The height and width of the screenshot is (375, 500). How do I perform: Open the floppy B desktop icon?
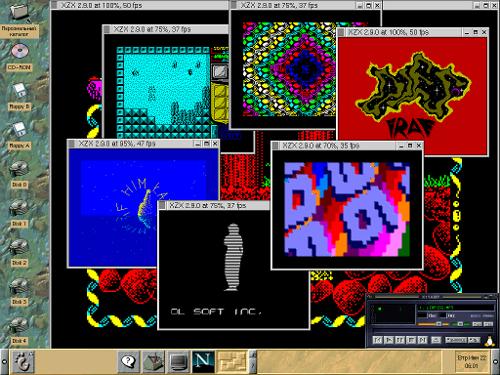click(20, 91)
